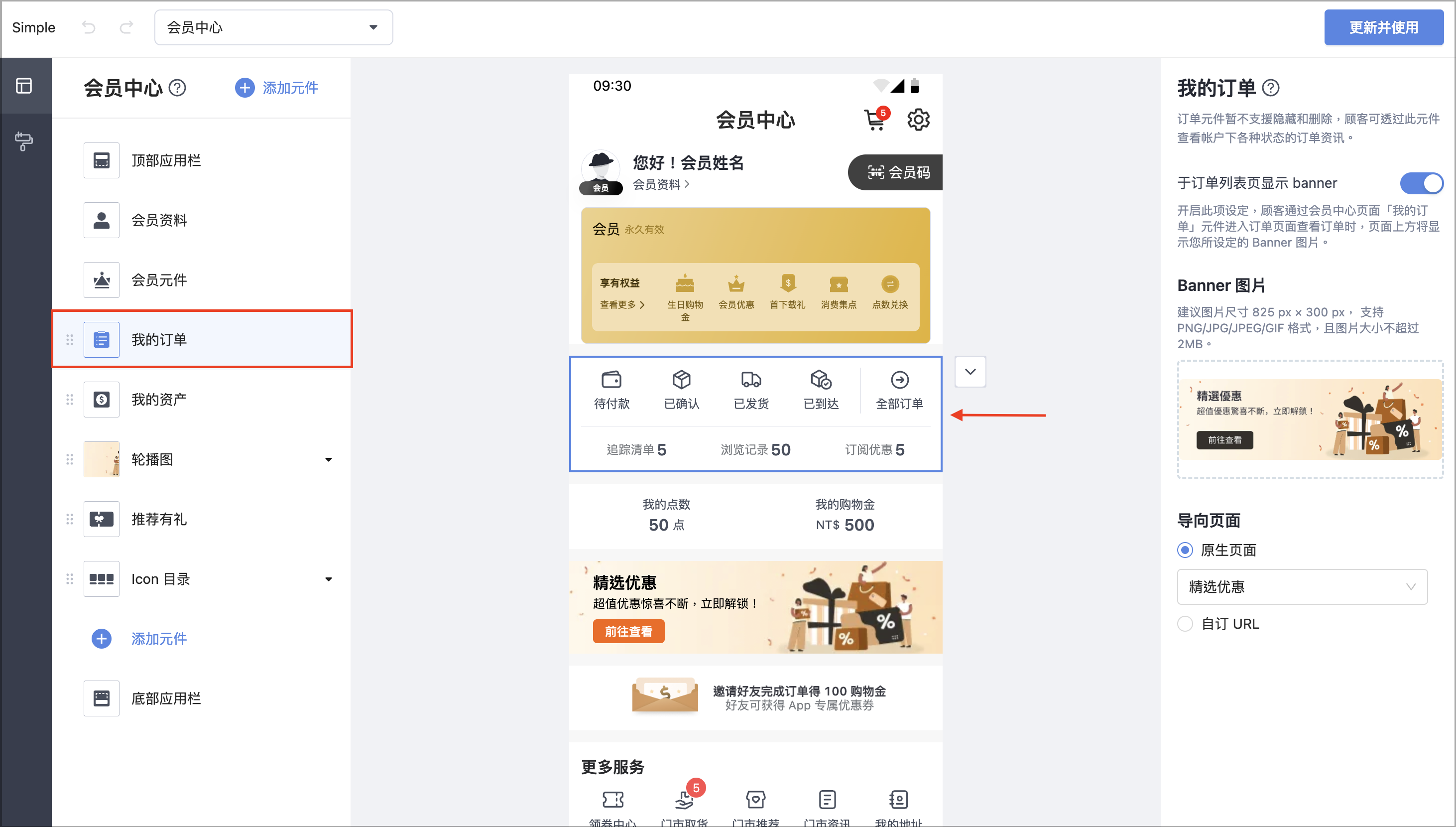Click the plus icon beside top 添加元件
This screenshot has height=827, width=1456.
[244, 88]
